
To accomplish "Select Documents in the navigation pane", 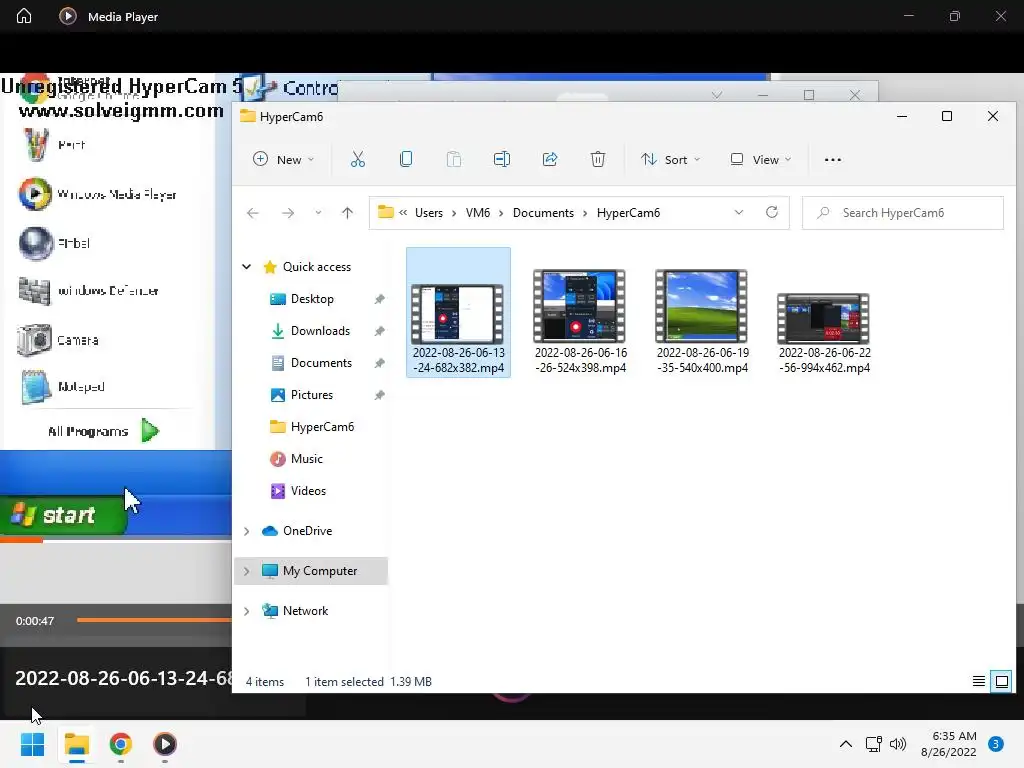I will [x=321, y=363].
